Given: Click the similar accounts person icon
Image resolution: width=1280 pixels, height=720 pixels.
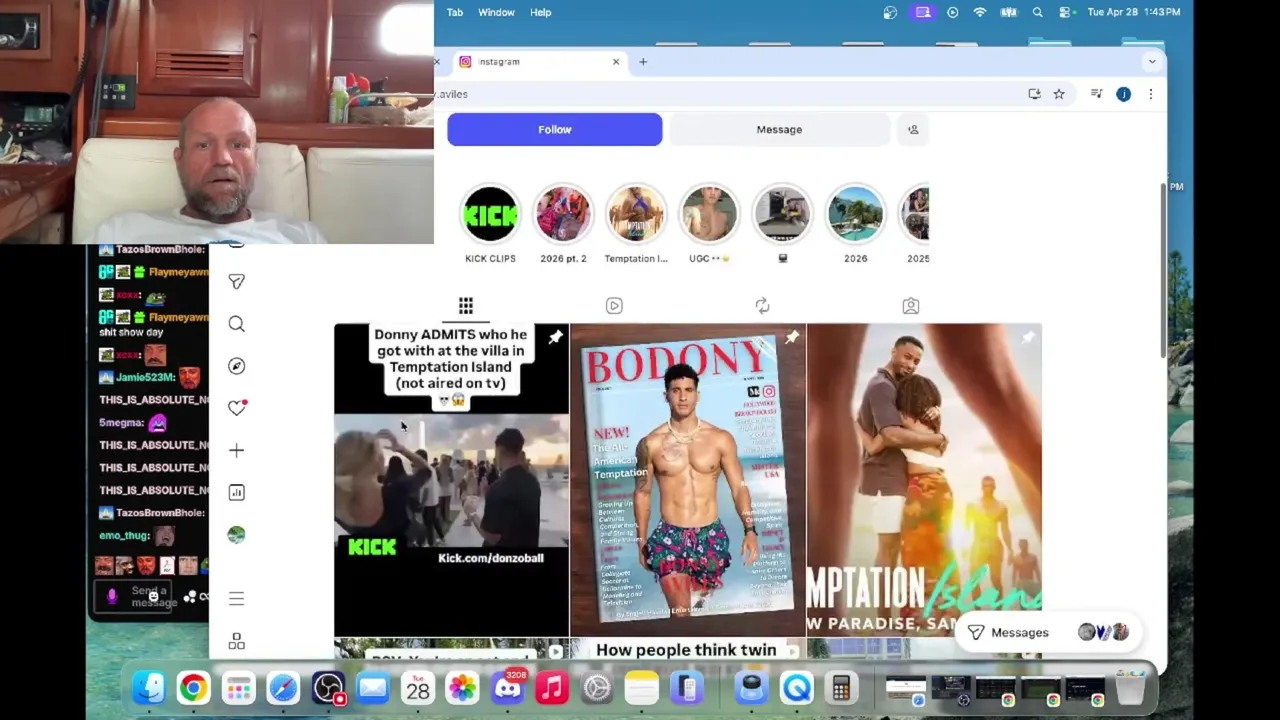Looking at the screenshot, I should point(912,129).
